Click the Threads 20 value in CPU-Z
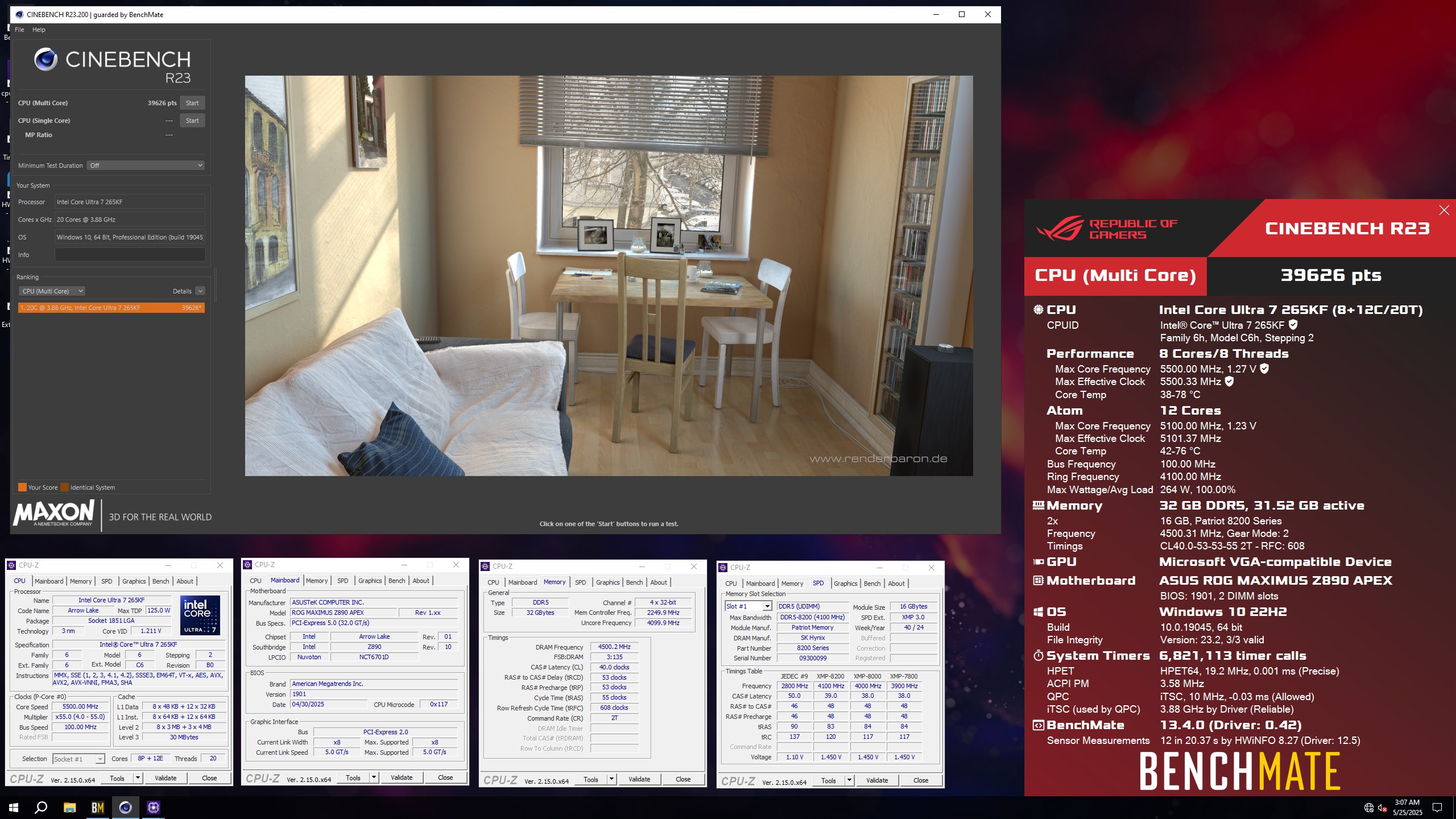 pos(213,759)
